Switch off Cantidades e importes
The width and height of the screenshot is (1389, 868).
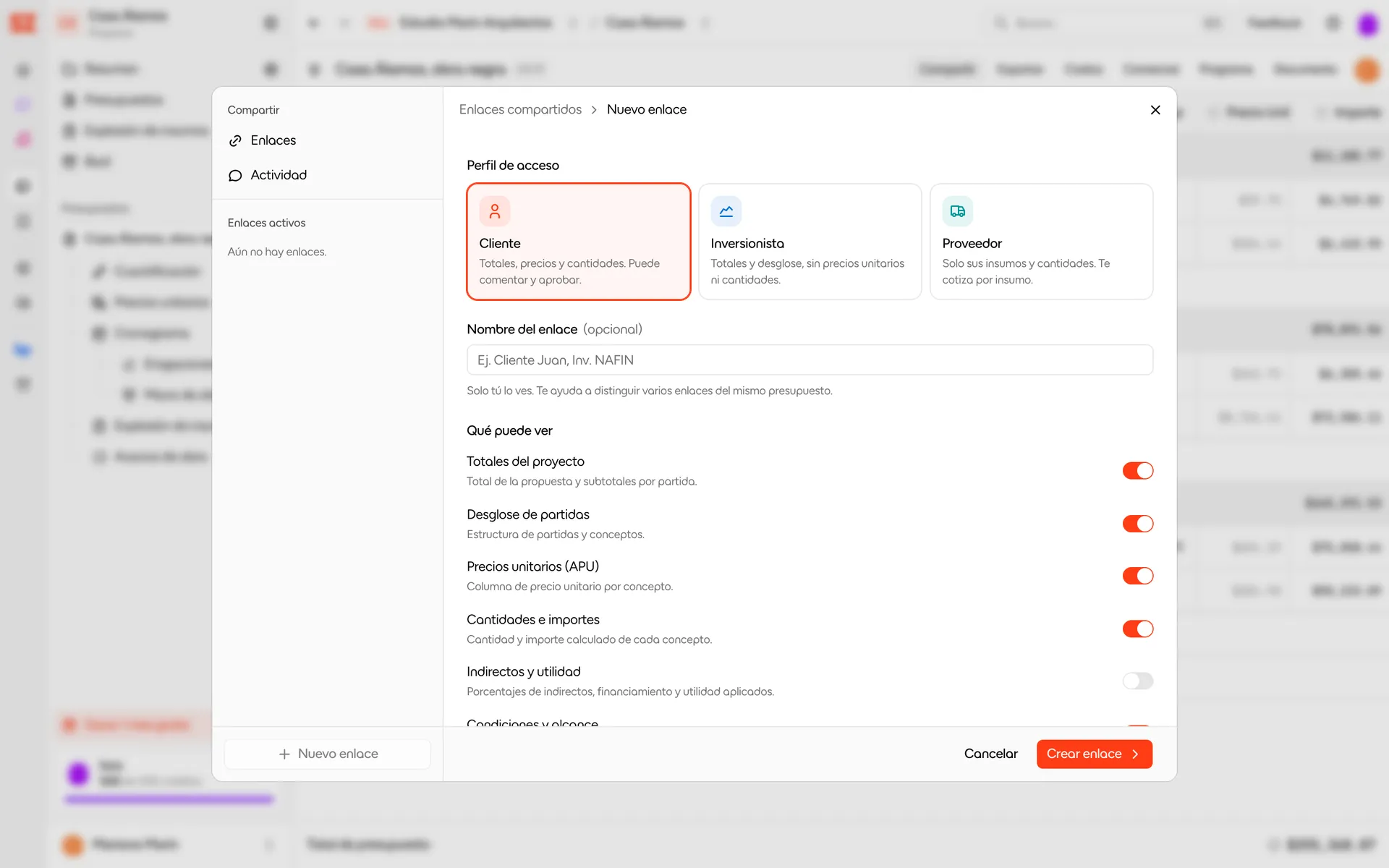click(1138, 629)
